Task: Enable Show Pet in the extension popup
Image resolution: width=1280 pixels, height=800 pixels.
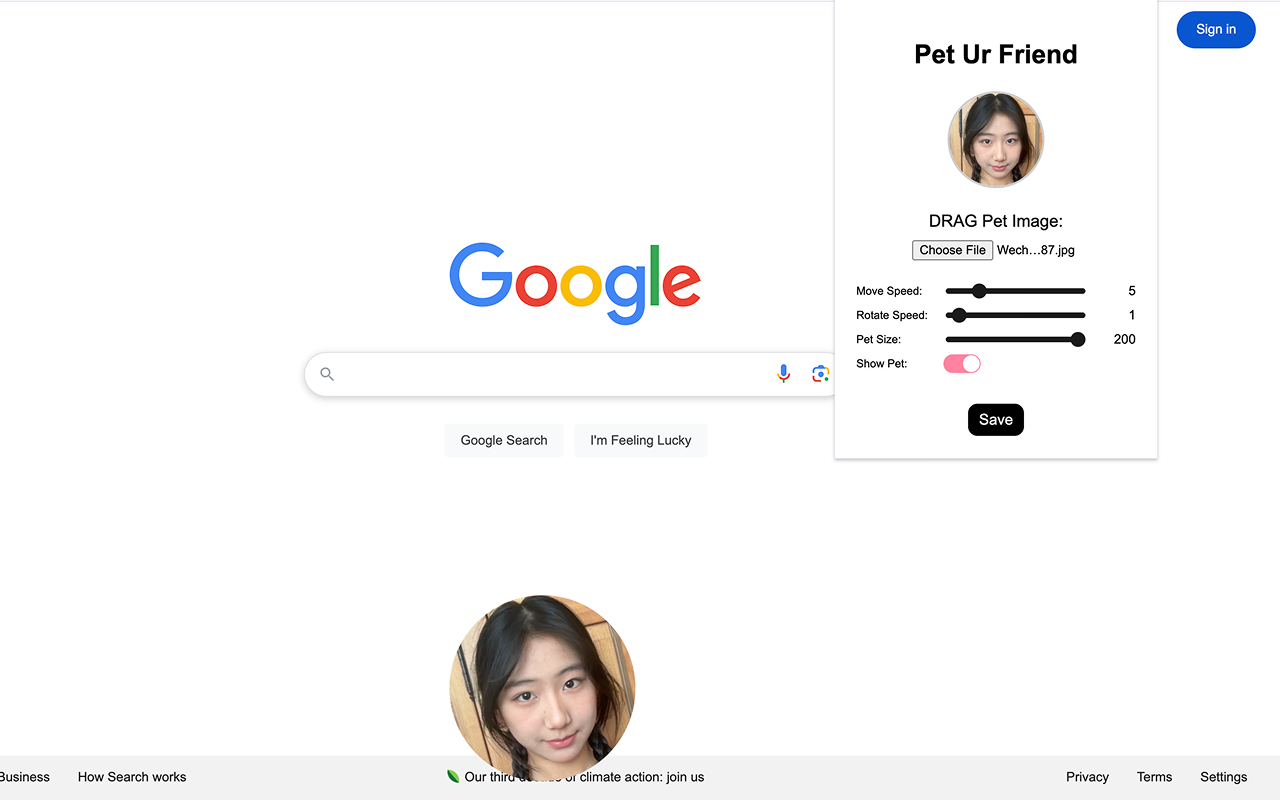Action: click(961, 363)
